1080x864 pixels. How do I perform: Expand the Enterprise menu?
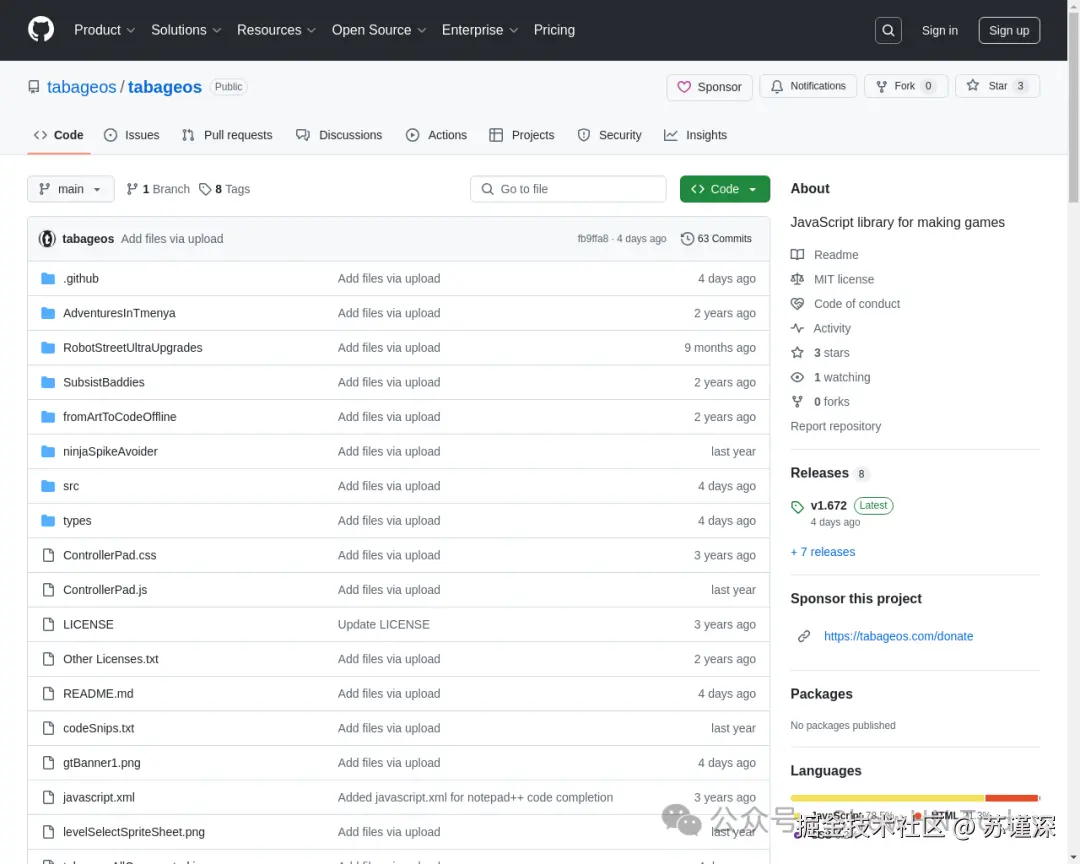point(479,30)
